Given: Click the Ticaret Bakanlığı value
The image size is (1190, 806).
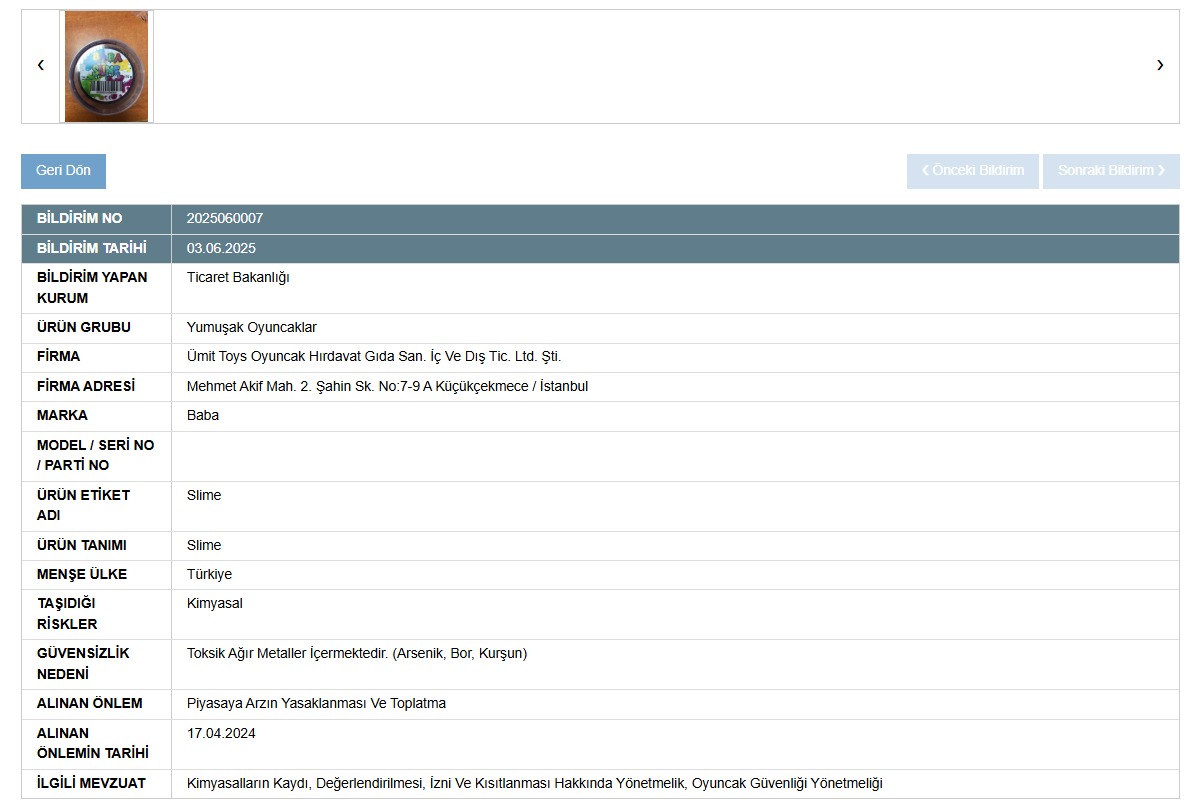Looking at the screenshot, I should tap(238, 278).
